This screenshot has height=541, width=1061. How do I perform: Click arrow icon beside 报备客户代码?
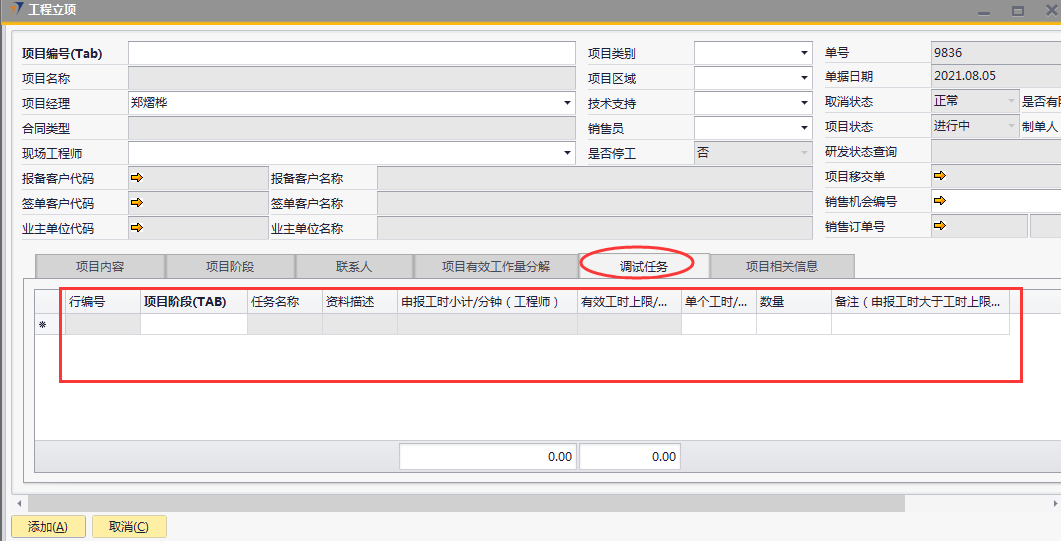(137, 178)
